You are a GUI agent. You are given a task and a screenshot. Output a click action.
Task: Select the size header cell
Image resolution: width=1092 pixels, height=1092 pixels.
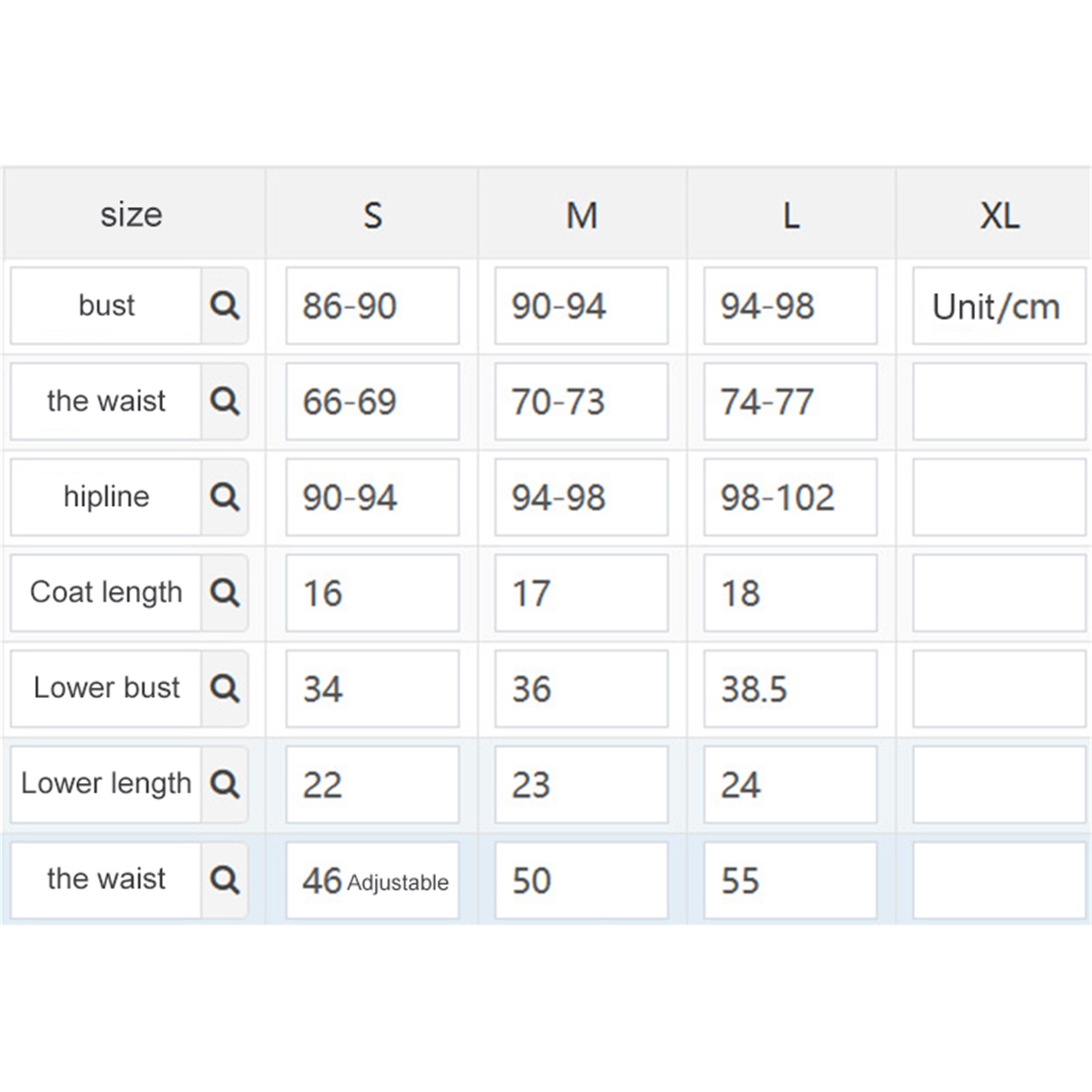point(132,215)
